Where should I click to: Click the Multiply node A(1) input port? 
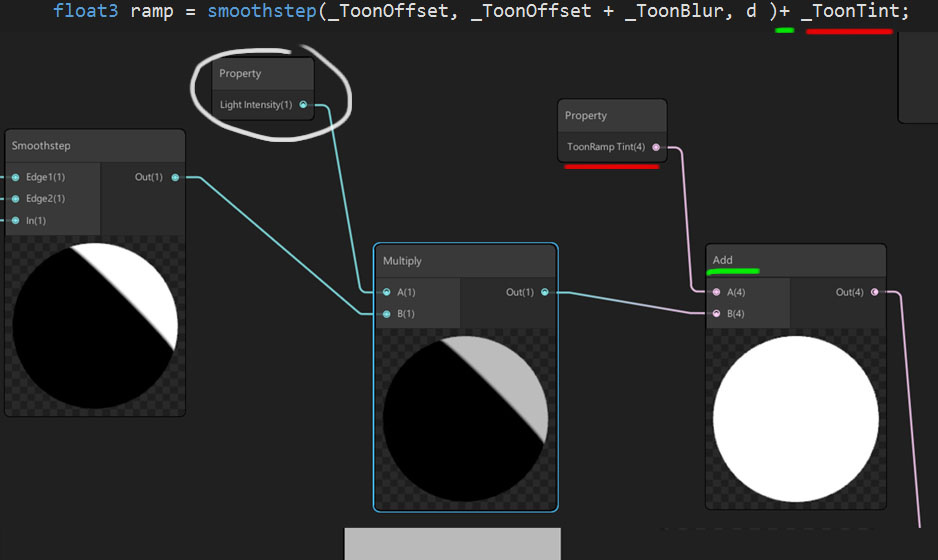387,293
